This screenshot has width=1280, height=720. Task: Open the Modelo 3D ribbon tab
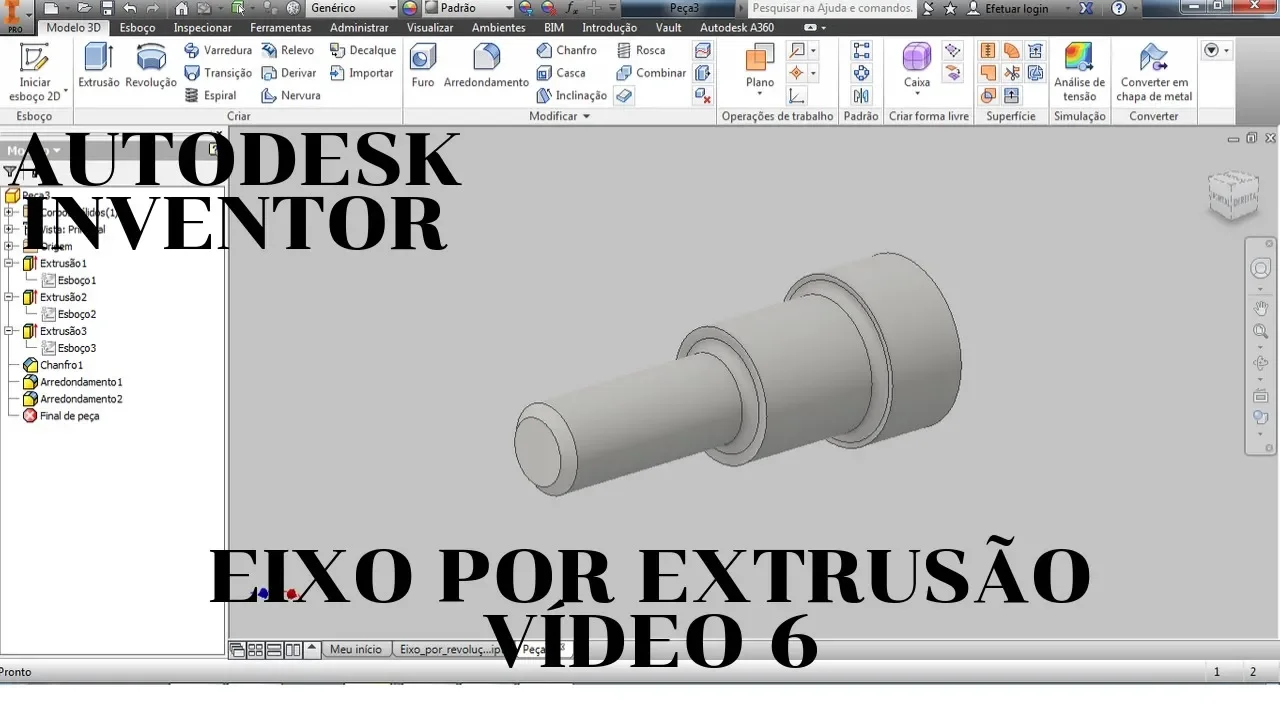[x=74, y=28]
